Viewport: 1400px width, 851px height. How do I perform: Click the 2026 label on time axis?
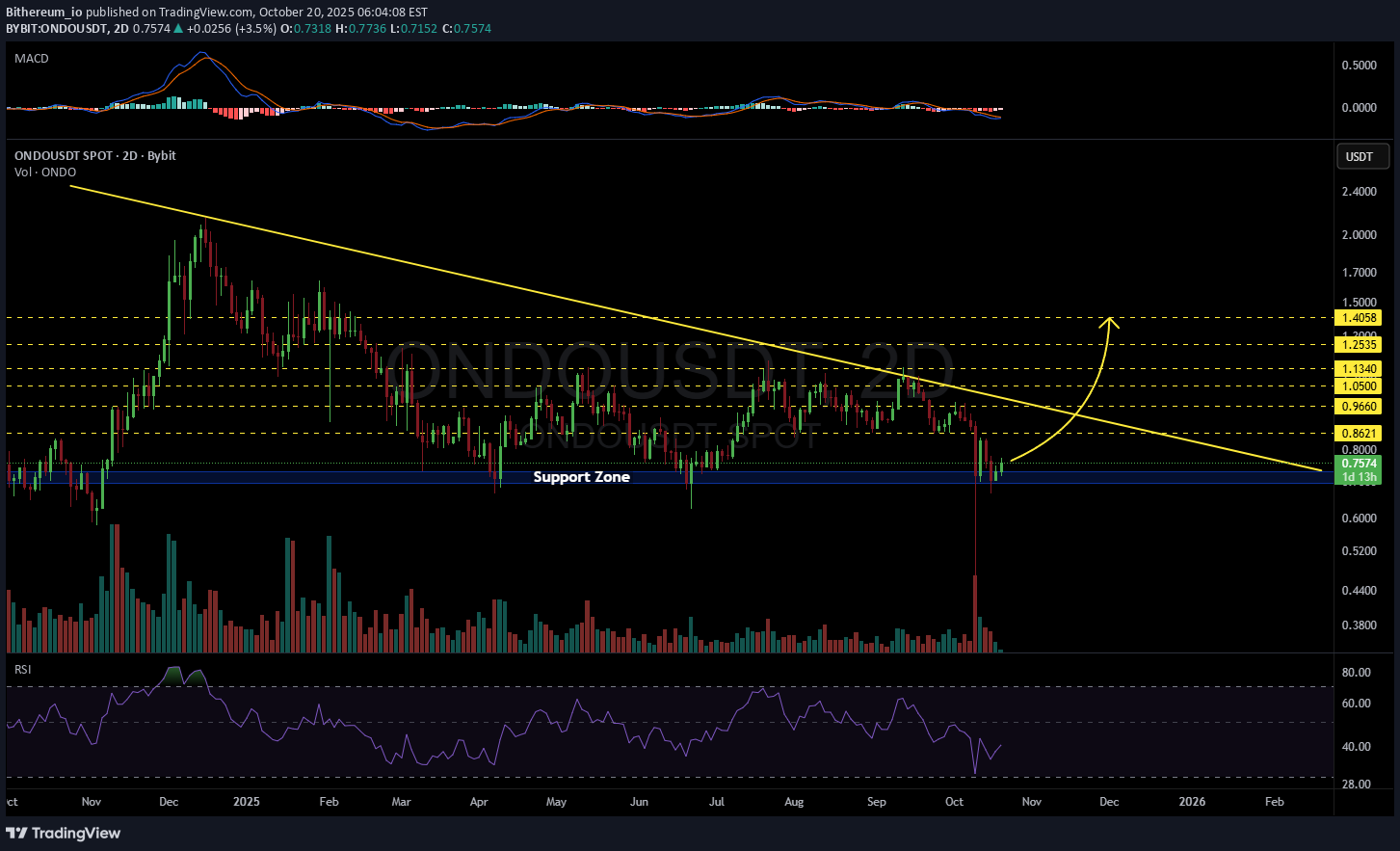[1192, 802]
